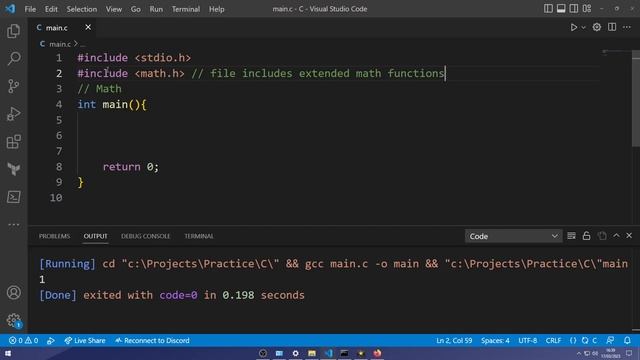Open the Selection menu
The image size is (640, 360).
[82, 9]
